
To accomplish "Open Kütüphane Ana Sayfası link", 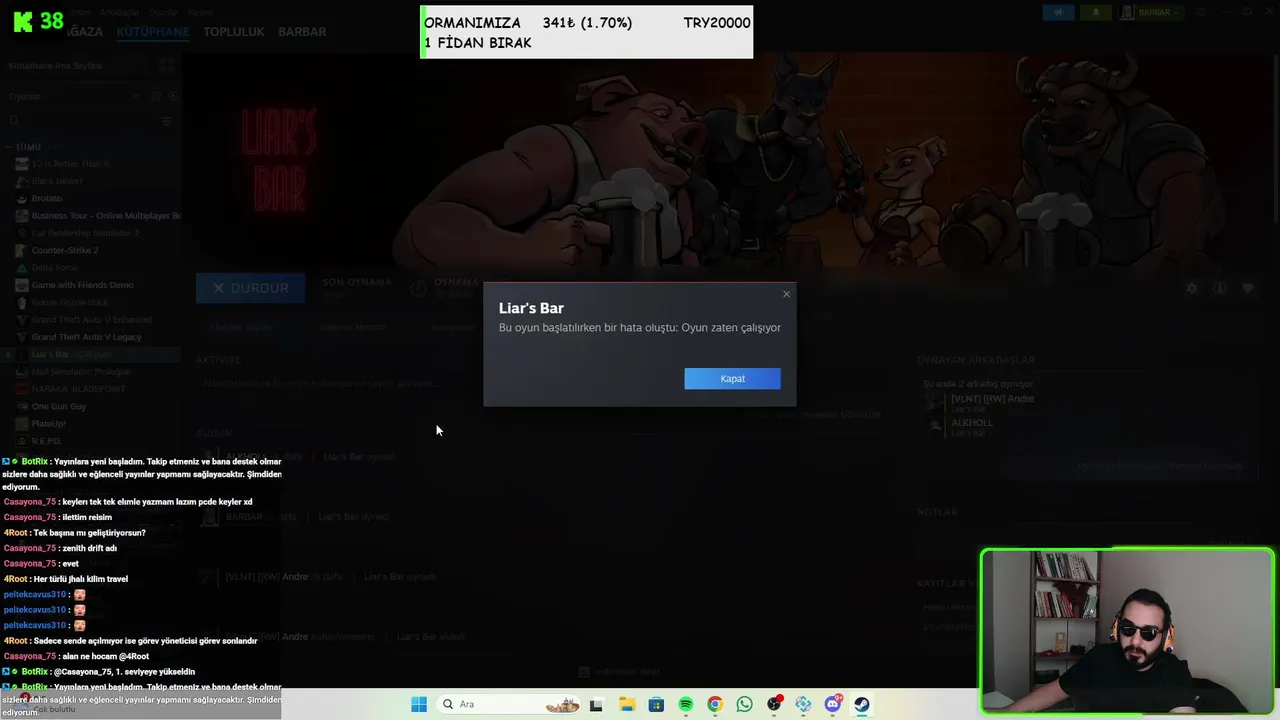I will (55, 66).
